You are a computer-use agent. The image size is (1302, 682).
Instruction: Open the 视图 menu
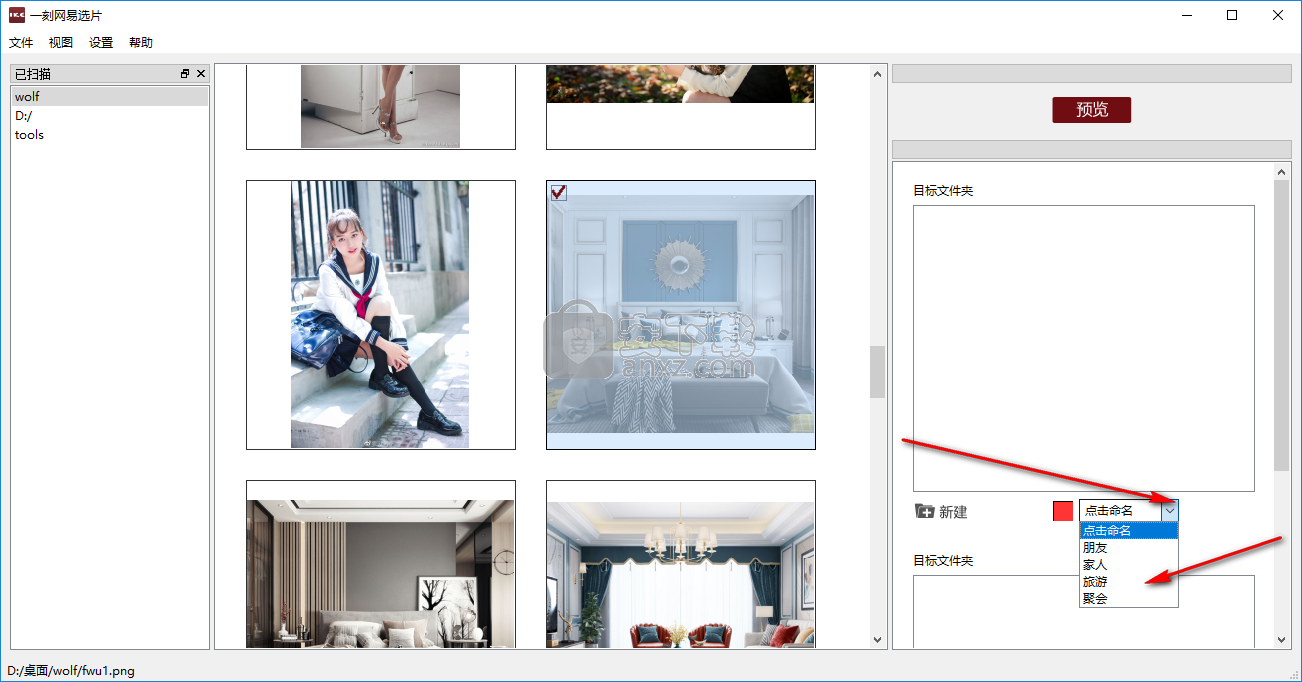(61, 43)
